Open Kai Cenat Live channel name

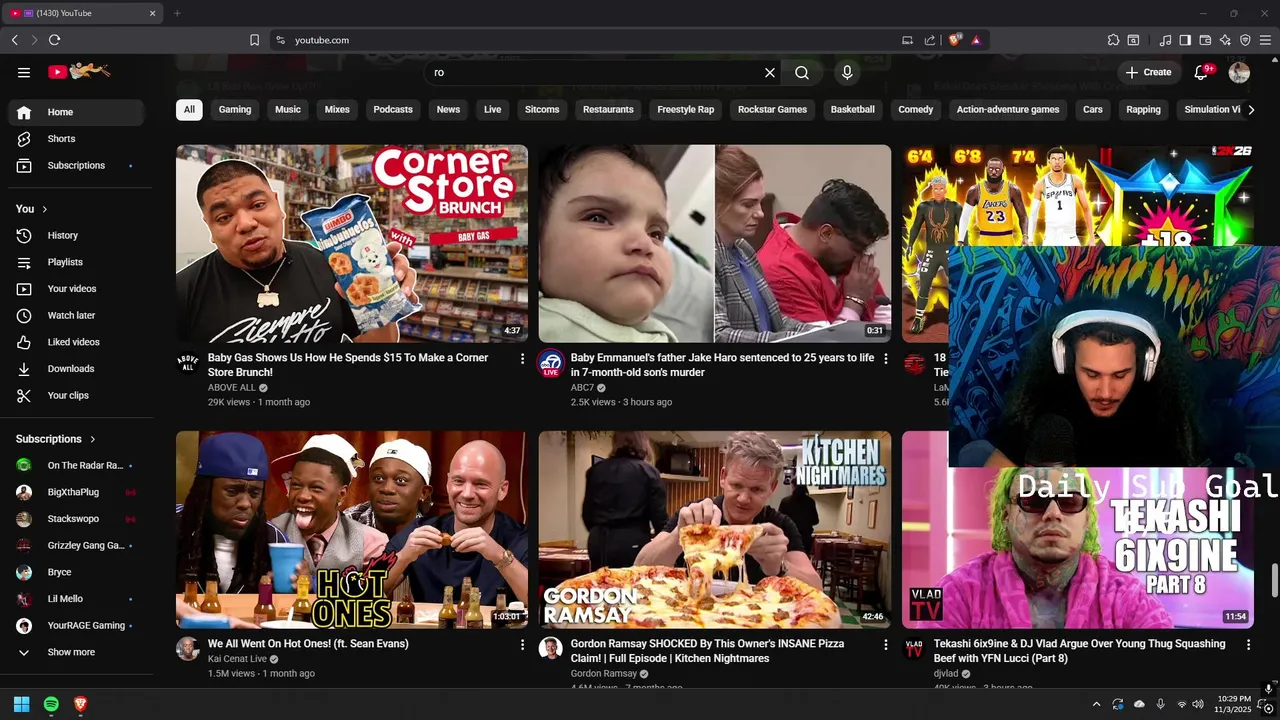pos(237,659)
